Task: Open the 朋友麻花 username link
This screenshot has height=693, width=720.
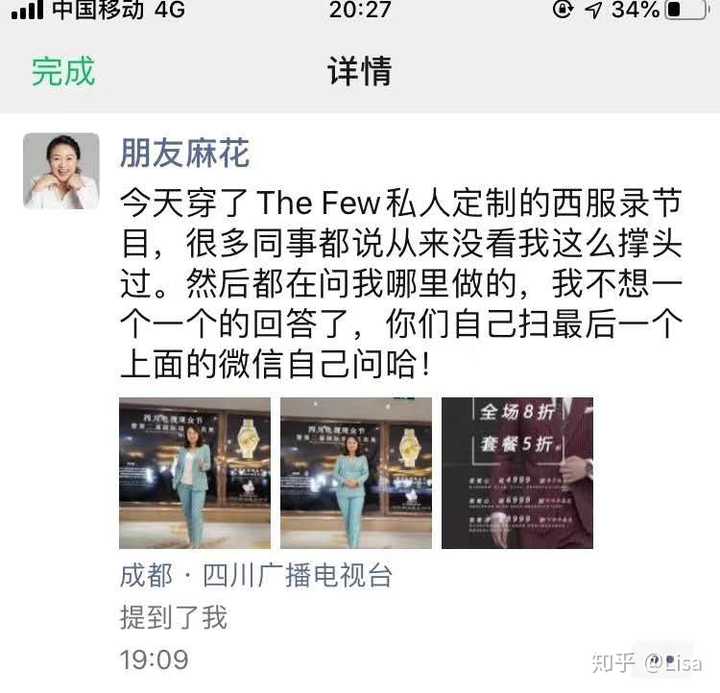Action: tap(185, 153)
